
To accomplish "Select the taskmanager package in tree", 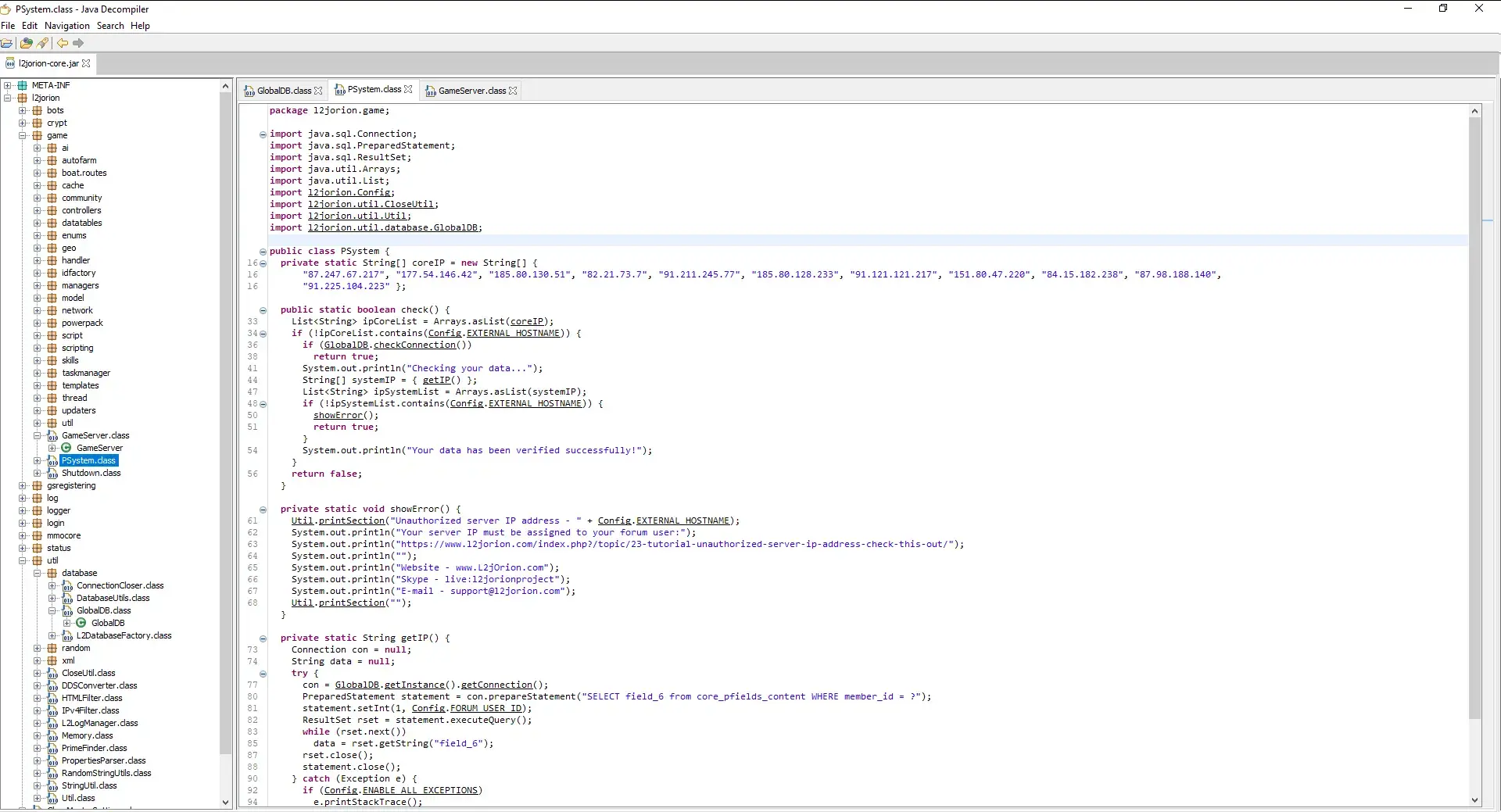I will point(86,373).
